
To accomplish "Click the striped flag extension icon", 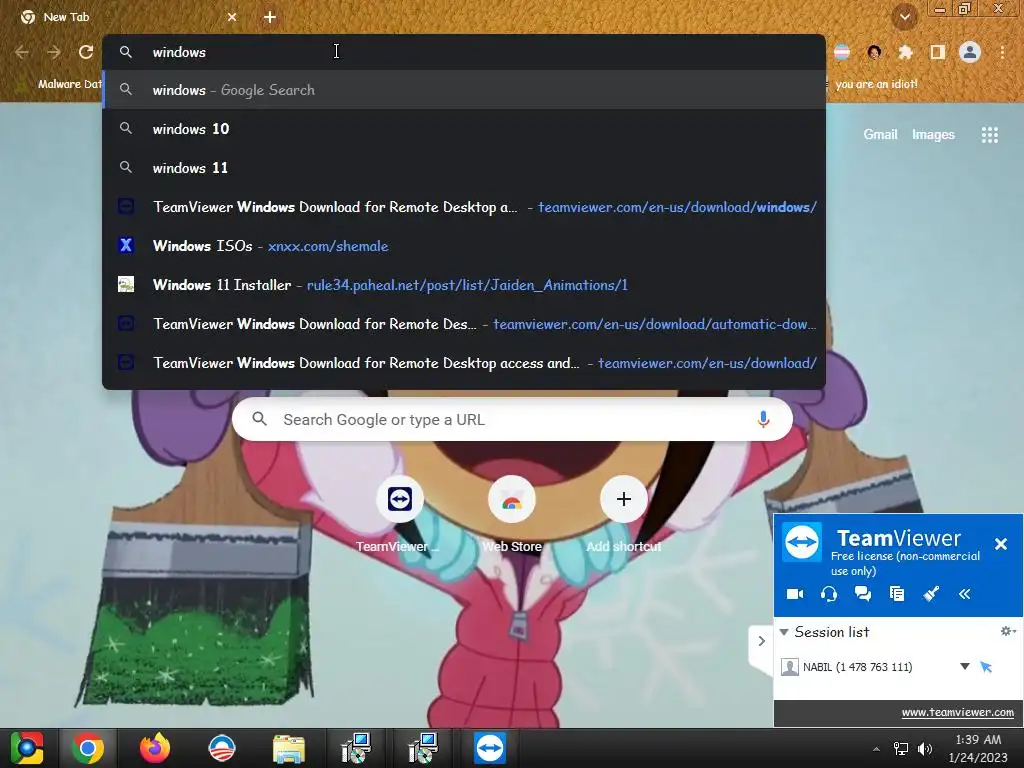I will click(x=842, y=52).
